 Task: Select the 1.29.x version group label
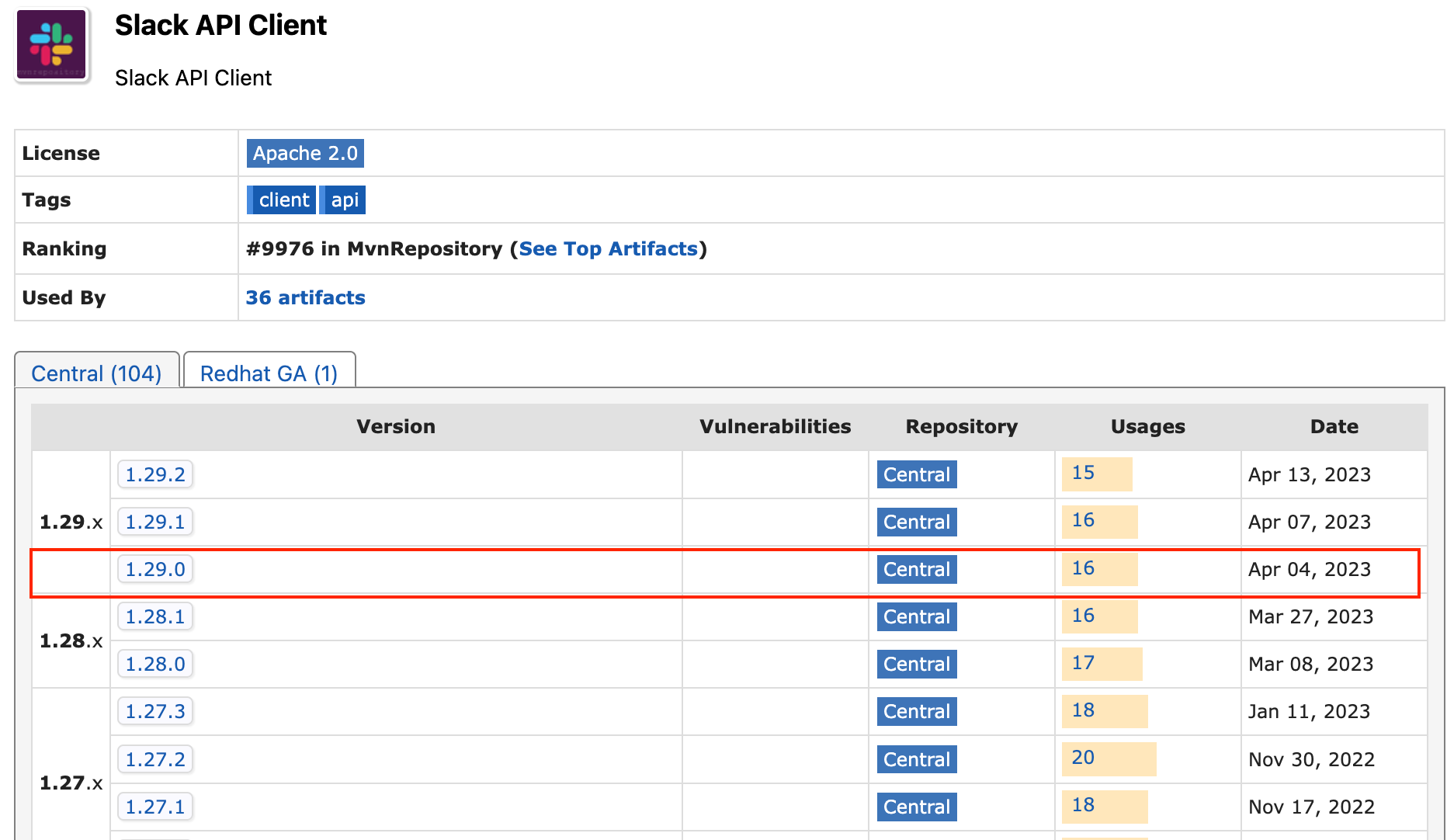pyautogui.click(x=71, y=522)
